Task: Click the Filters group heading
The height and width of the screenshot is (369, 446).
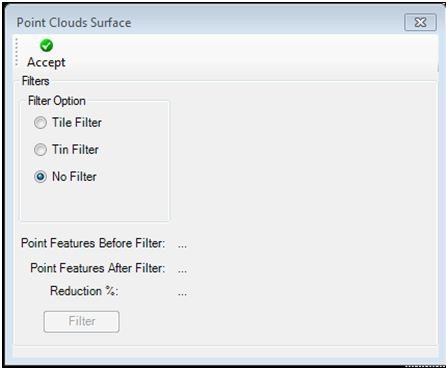Action: [35, 81]
